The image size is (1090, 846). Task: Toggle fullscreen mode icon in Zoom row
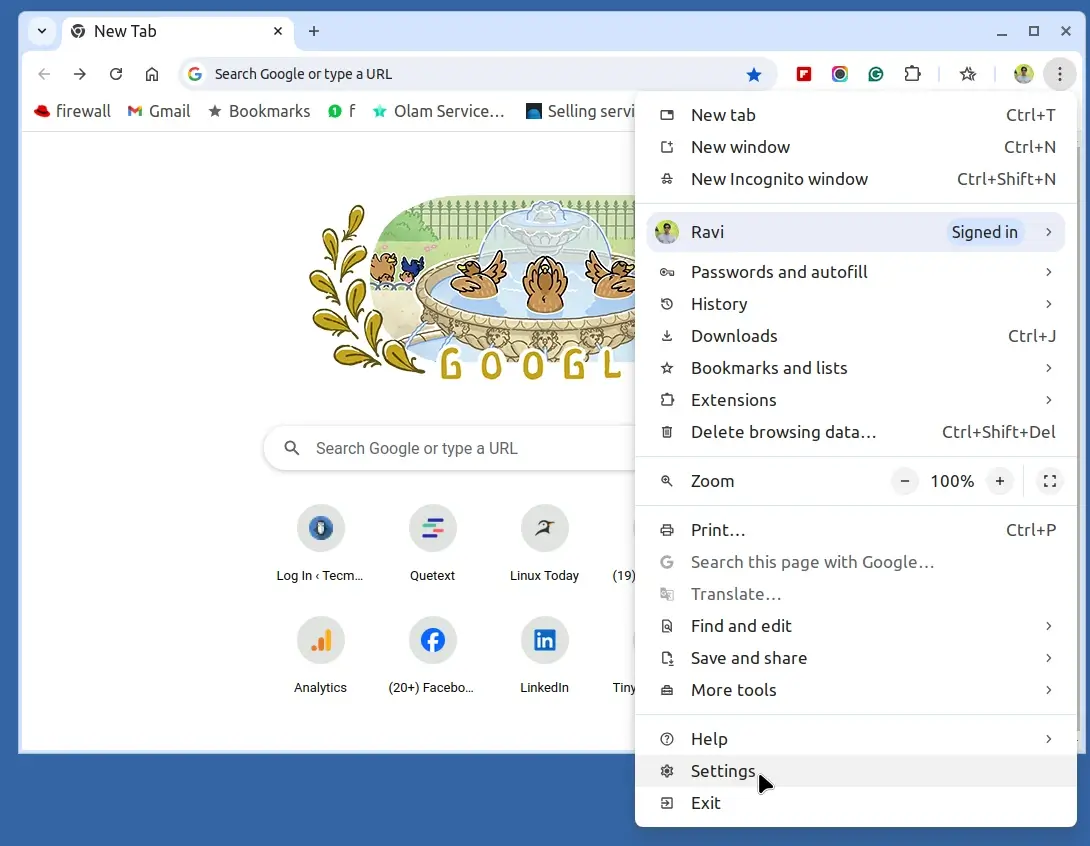(1050, 481)
